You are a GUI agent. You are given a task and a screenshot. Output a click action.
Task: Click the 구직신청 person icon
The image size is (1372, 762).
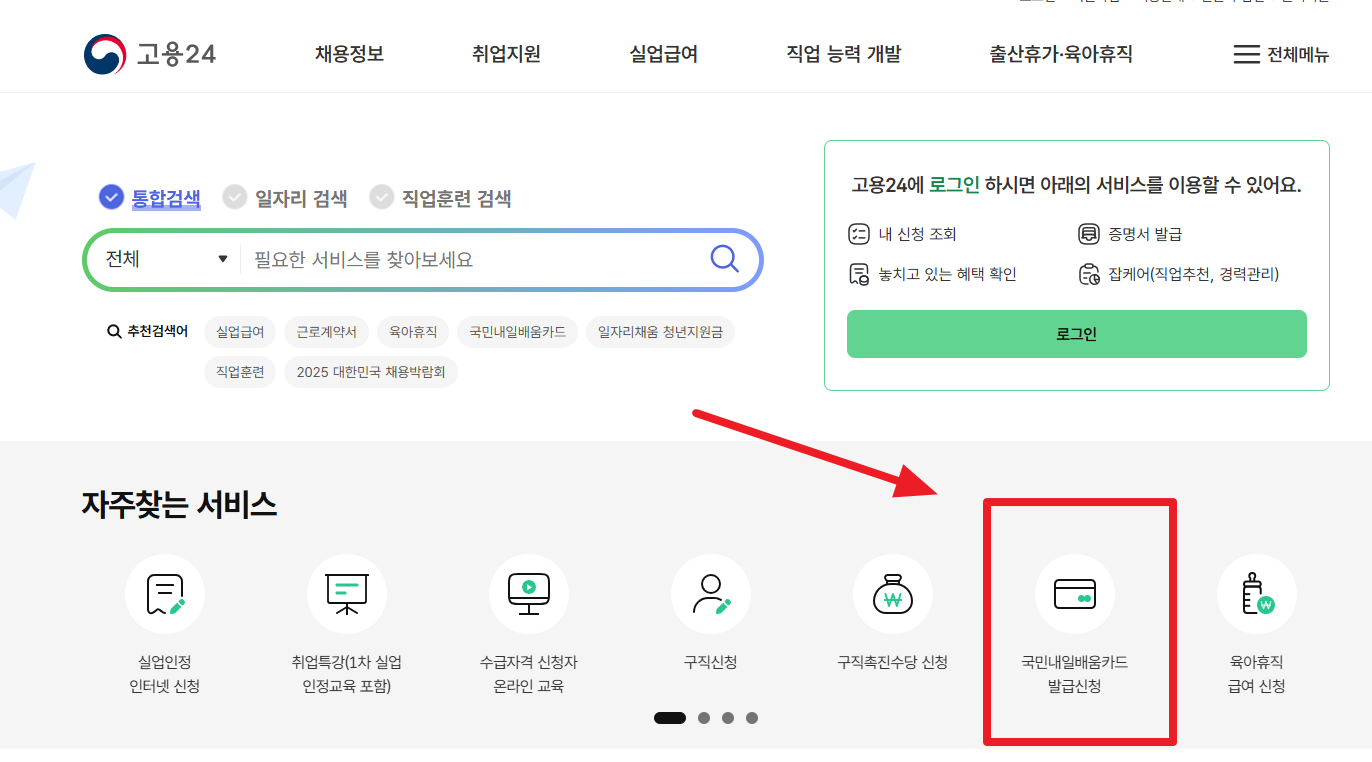[x=710, y=594]
